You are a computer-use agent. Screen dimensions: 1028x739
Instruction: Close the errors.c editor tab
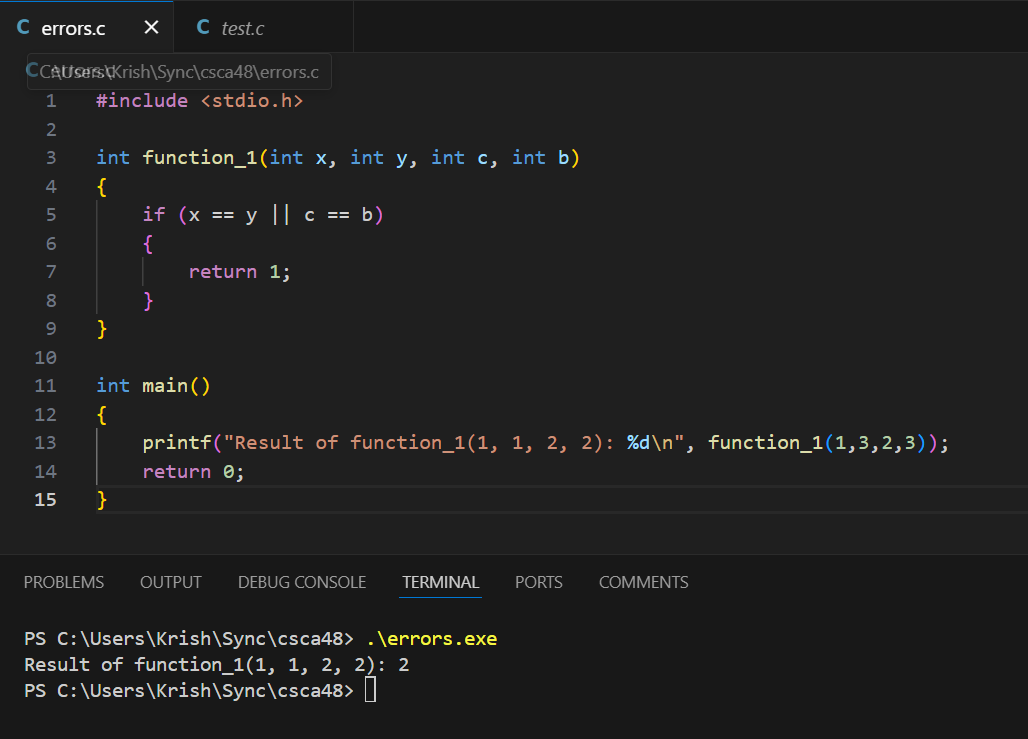pos(151,28)
